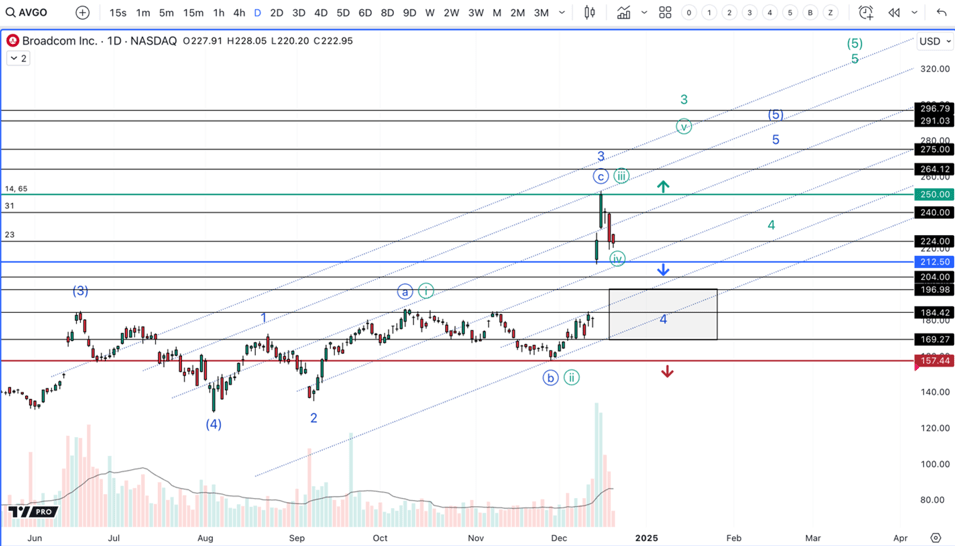Viewport: 955px width, 546px height.
Task: Select quick template circle 0
Action: tap(689, 13)
